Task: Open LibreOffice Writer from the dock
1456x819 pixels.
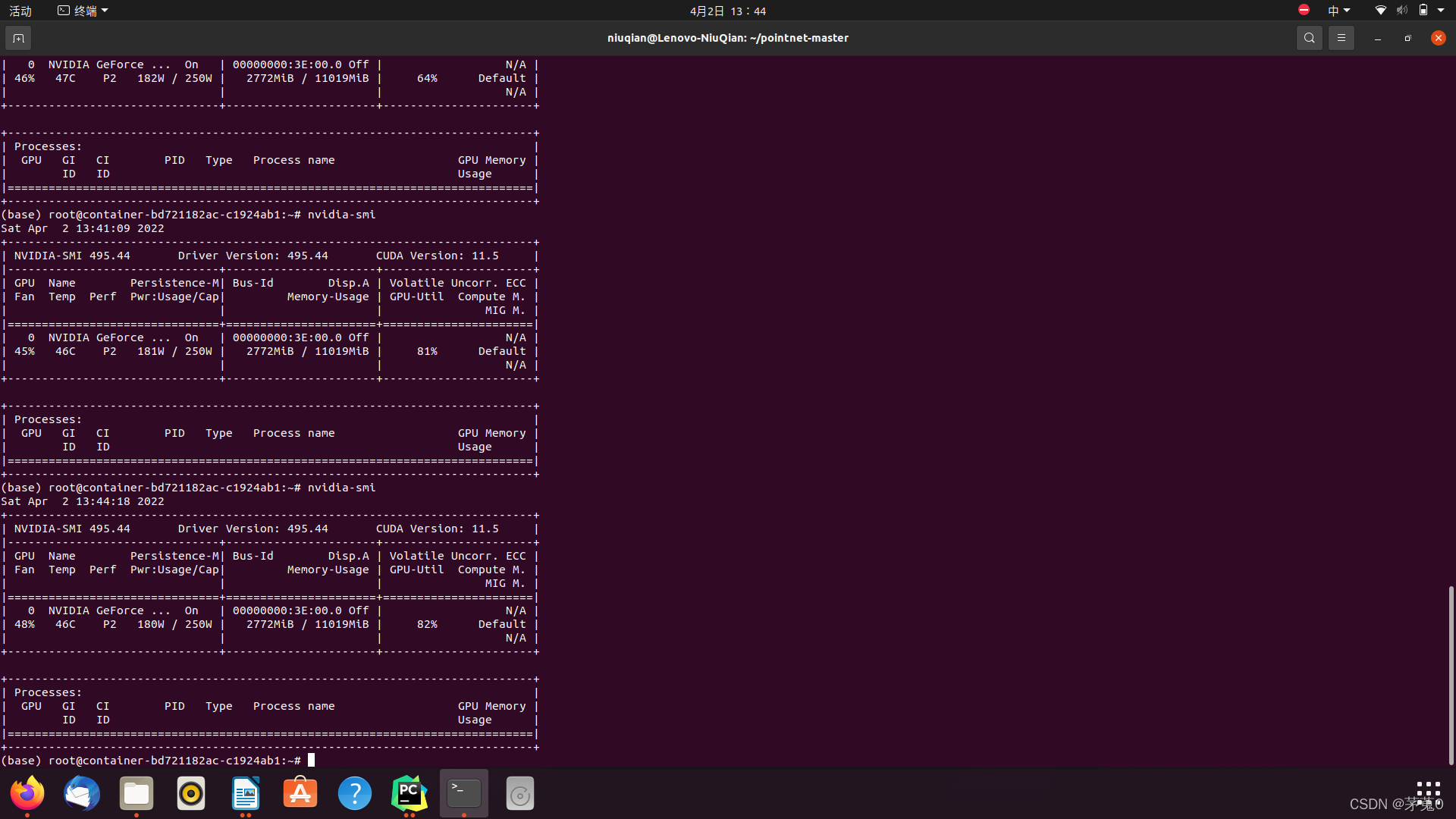Action: tap(246, 793)
